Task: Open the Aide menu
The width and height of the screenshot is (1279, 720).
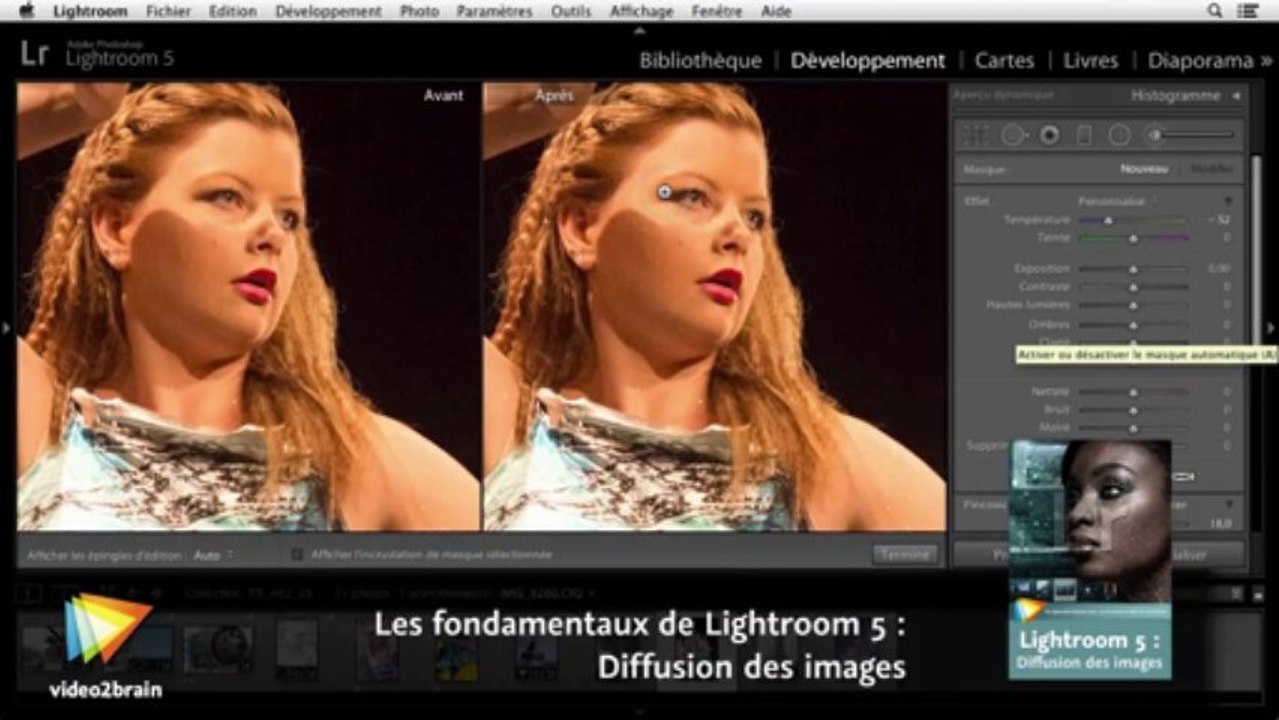Action: (775, 11)
